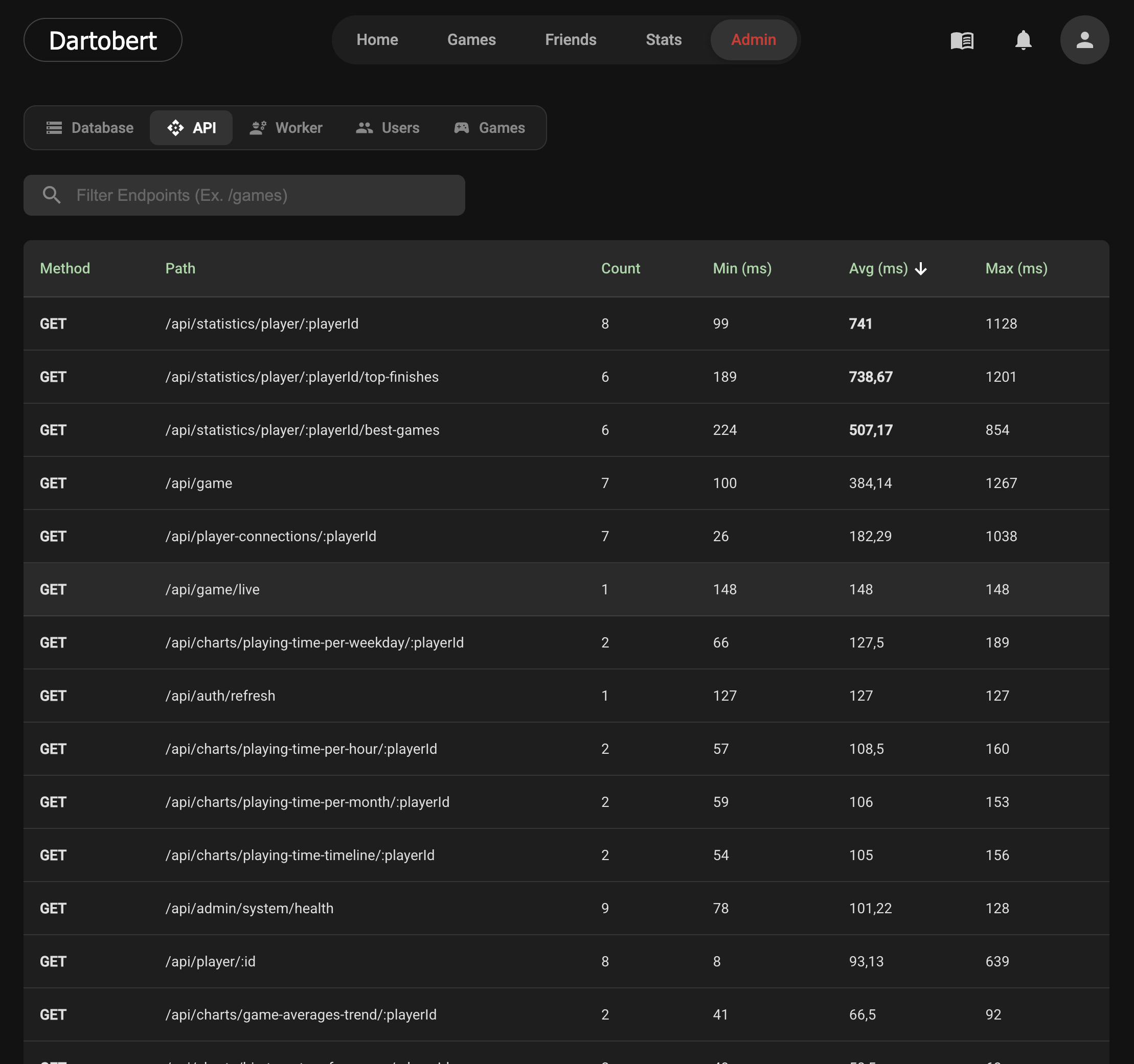Click the Filter Endpoints search field

click(x=244, y=195)
